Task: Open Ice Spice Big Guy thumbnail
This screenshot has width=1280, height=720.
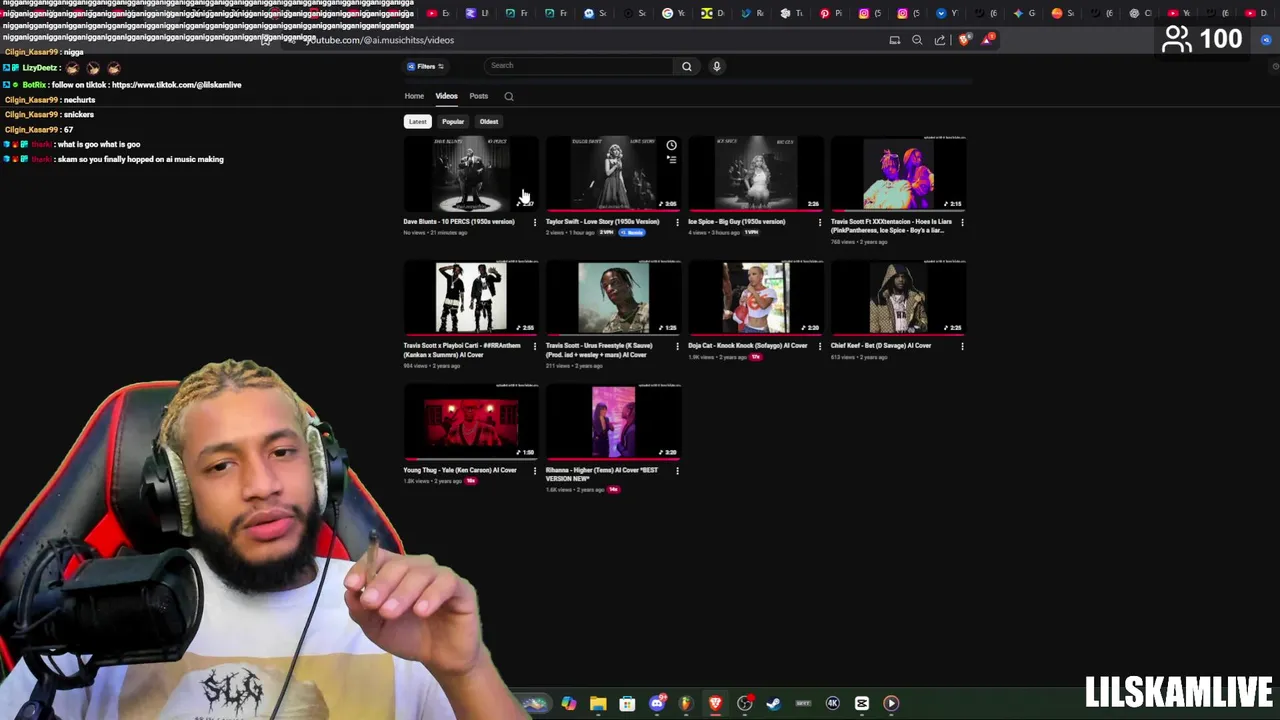Action: pos(755,173)
